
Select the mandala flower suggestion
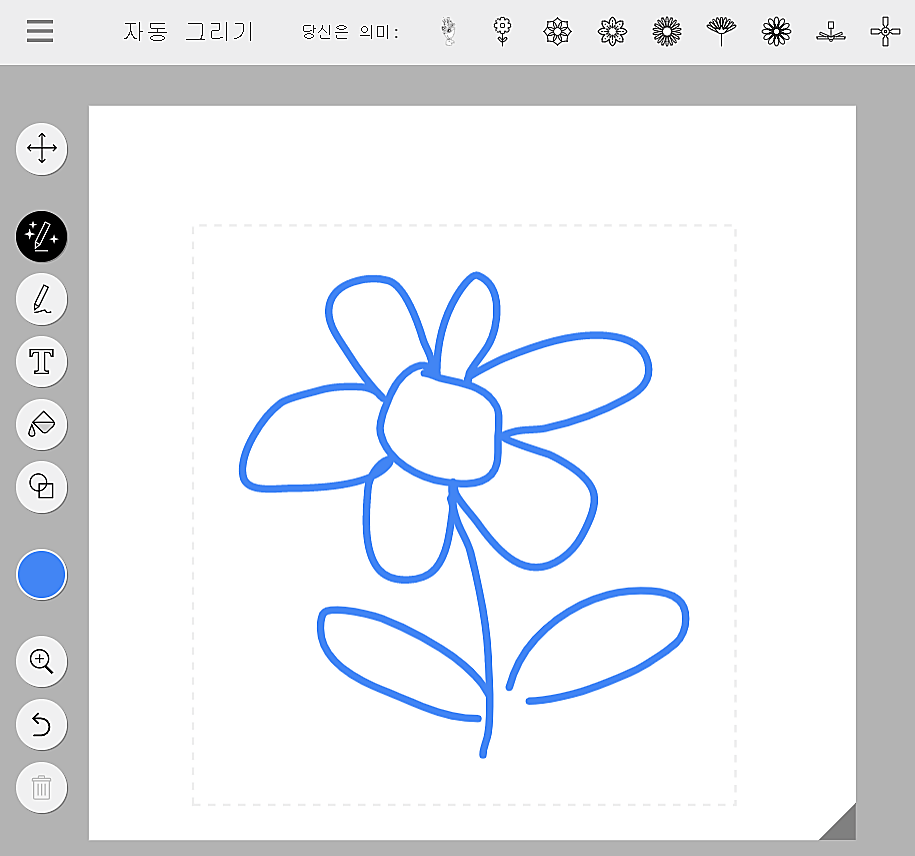pos(557,30)
